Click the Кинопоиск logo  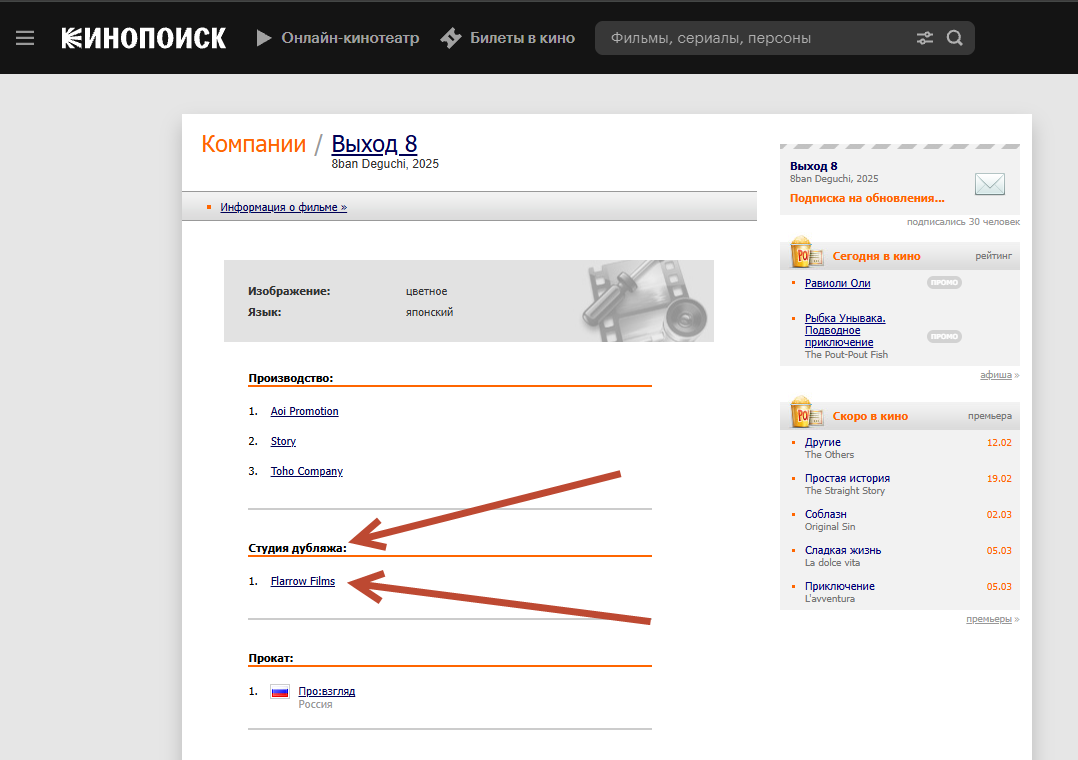(x=144, y=38)
